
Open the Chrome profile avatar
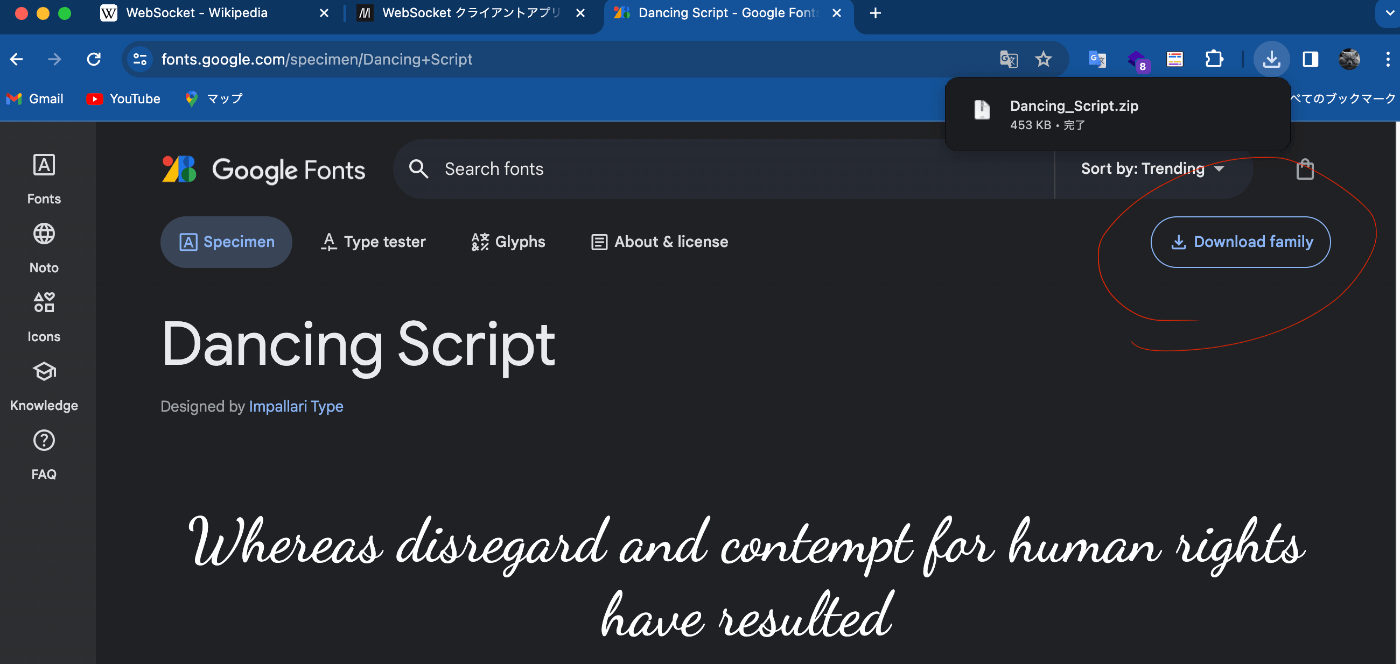[1349, 59]
